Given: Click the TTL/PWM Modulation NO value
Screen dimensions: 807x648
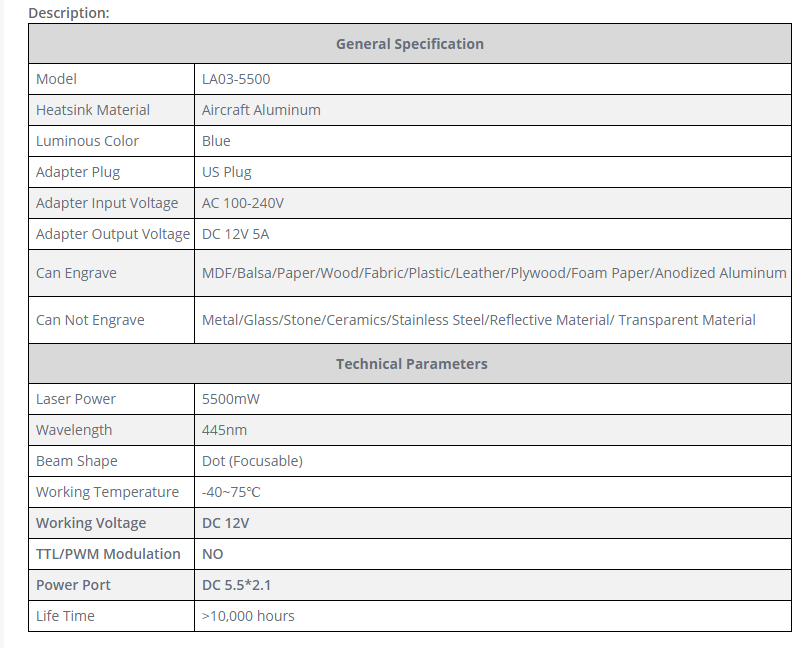Looking at the screenshot, I should (213, 554).
